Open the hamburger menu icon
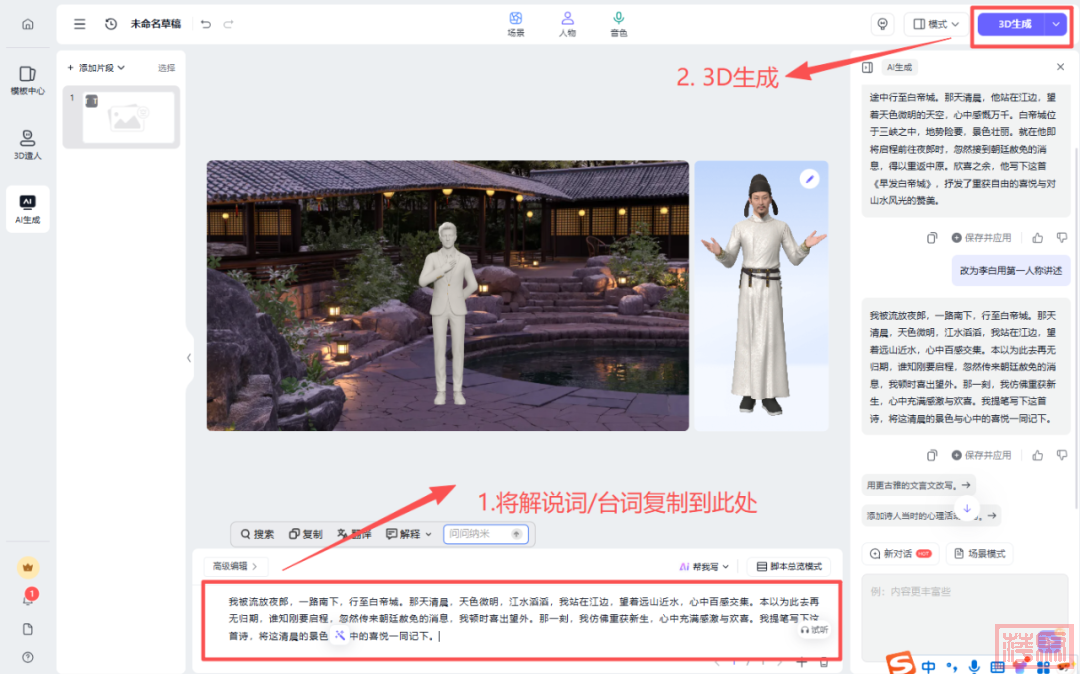This screenshot has height=674, width=1080. coord(80,24)
